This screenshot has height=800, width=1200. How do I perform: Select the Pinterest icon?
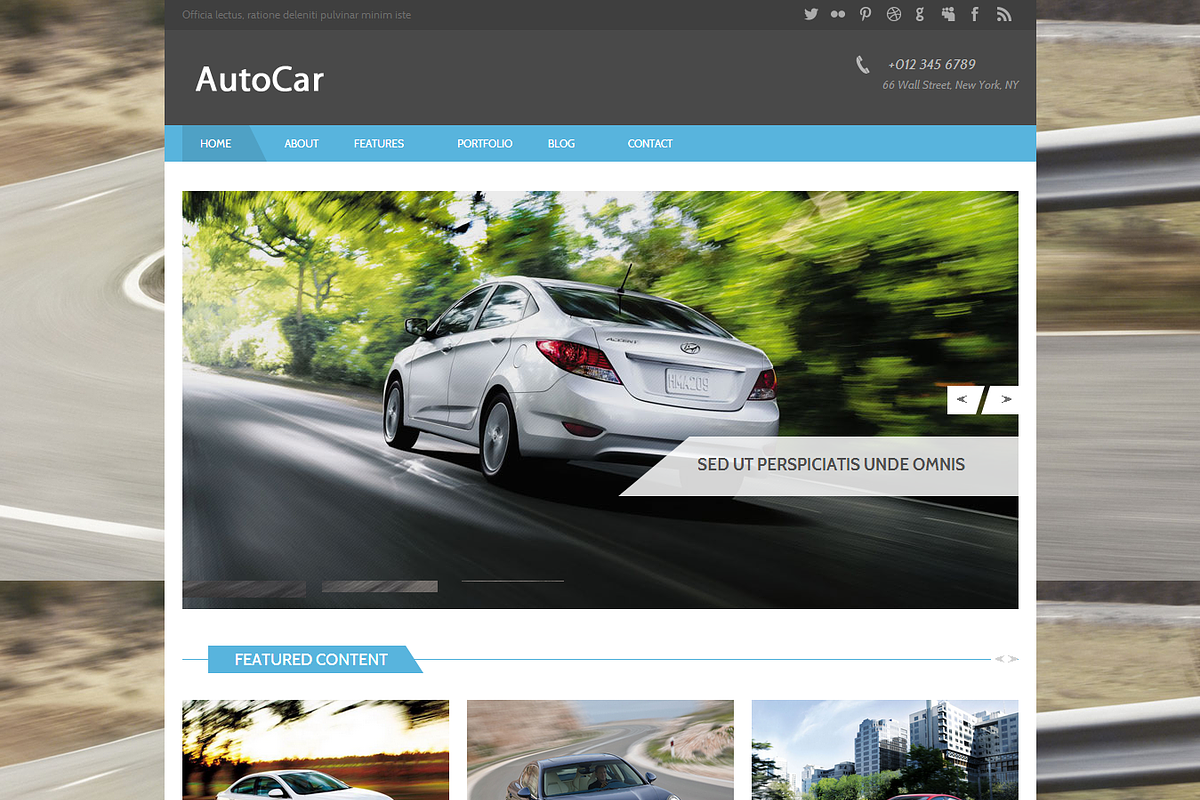coord(865,14)
